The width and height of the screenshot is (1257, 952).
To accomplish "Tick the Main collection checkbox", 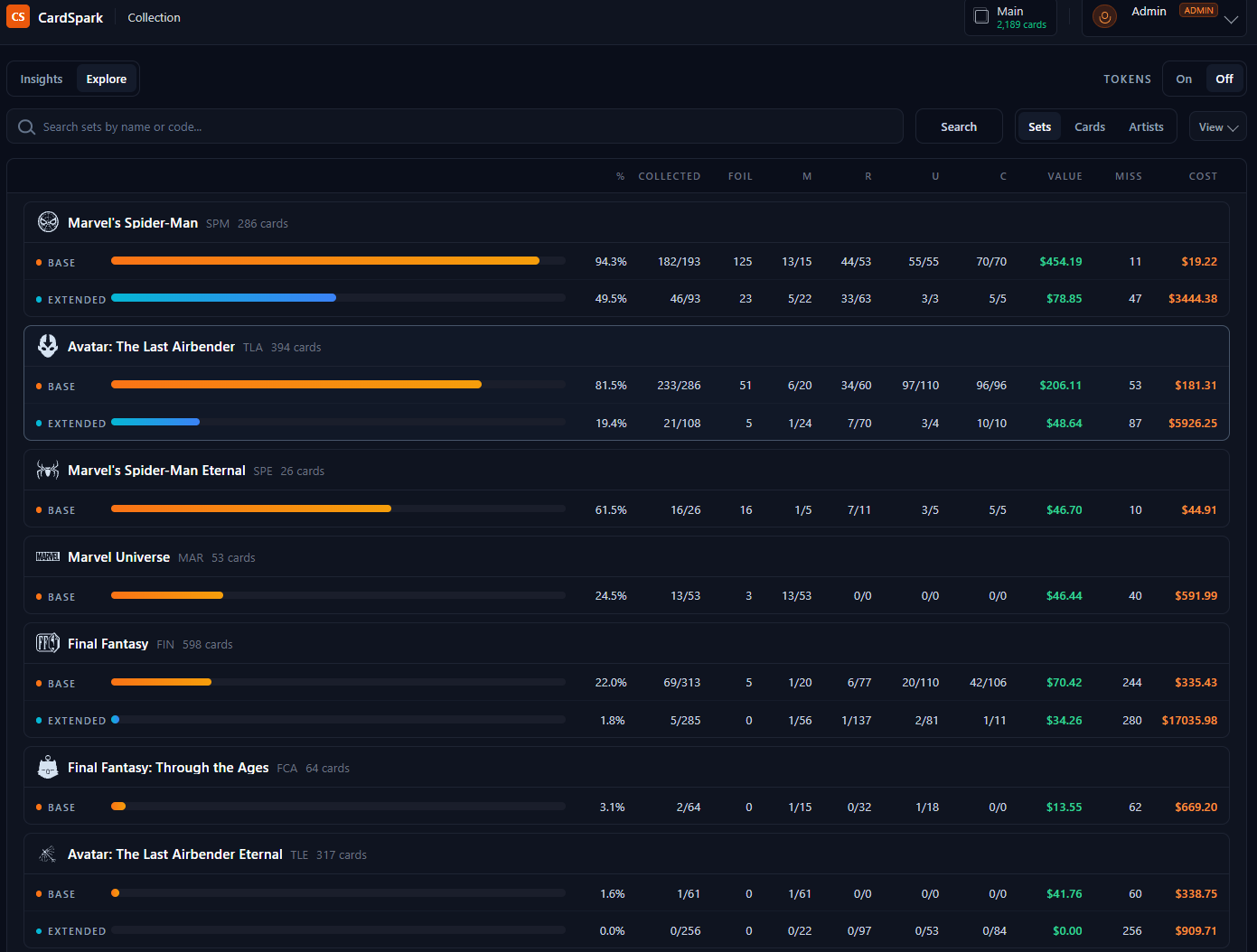I will pyautogui.click(x=981, y=16).
